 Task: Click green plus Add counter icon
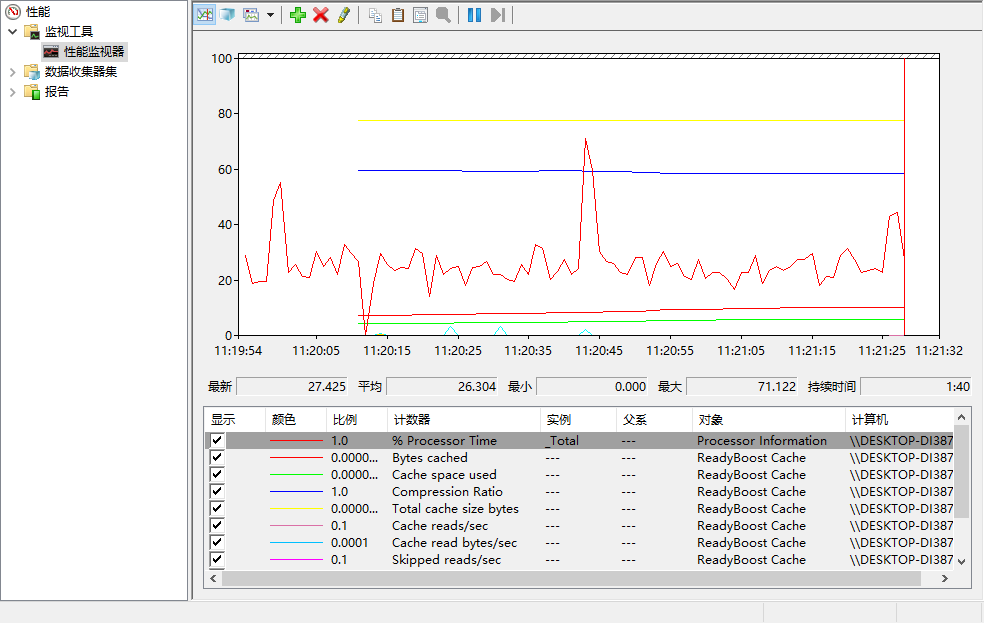pyautogui.click(x=297, y=14)
